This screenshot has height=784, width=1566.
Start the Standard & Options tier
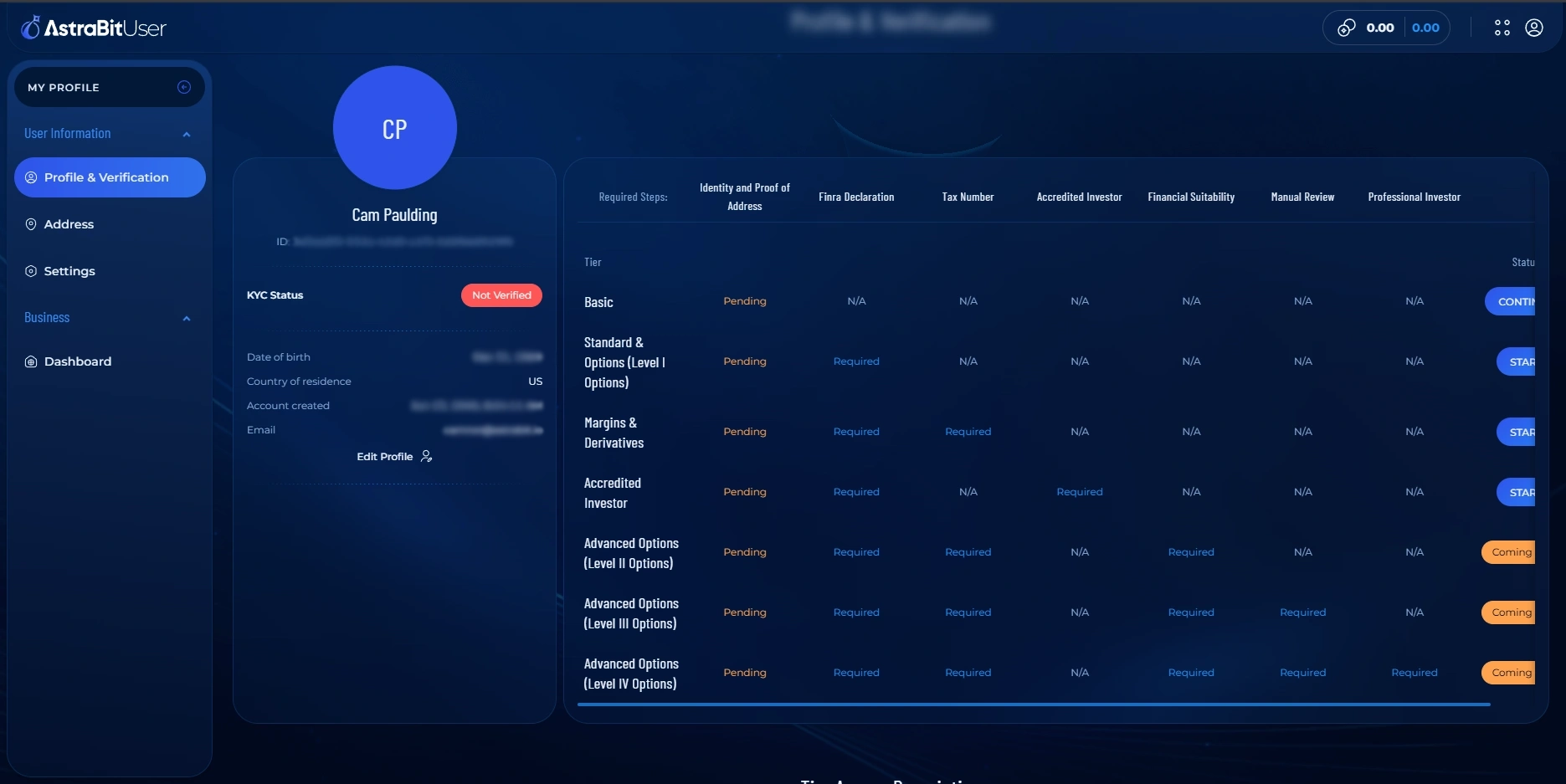pos(1516,361)
